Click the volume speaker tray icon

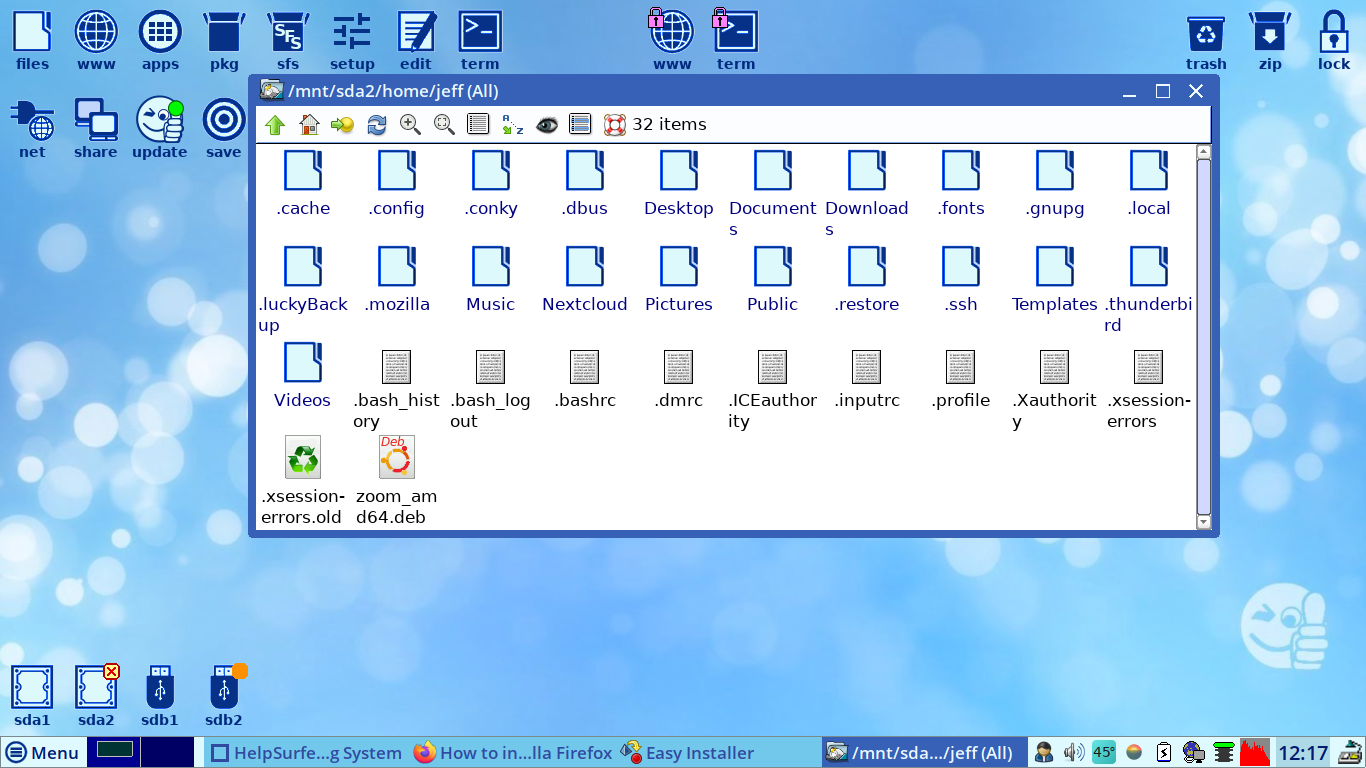[1074, 752]
